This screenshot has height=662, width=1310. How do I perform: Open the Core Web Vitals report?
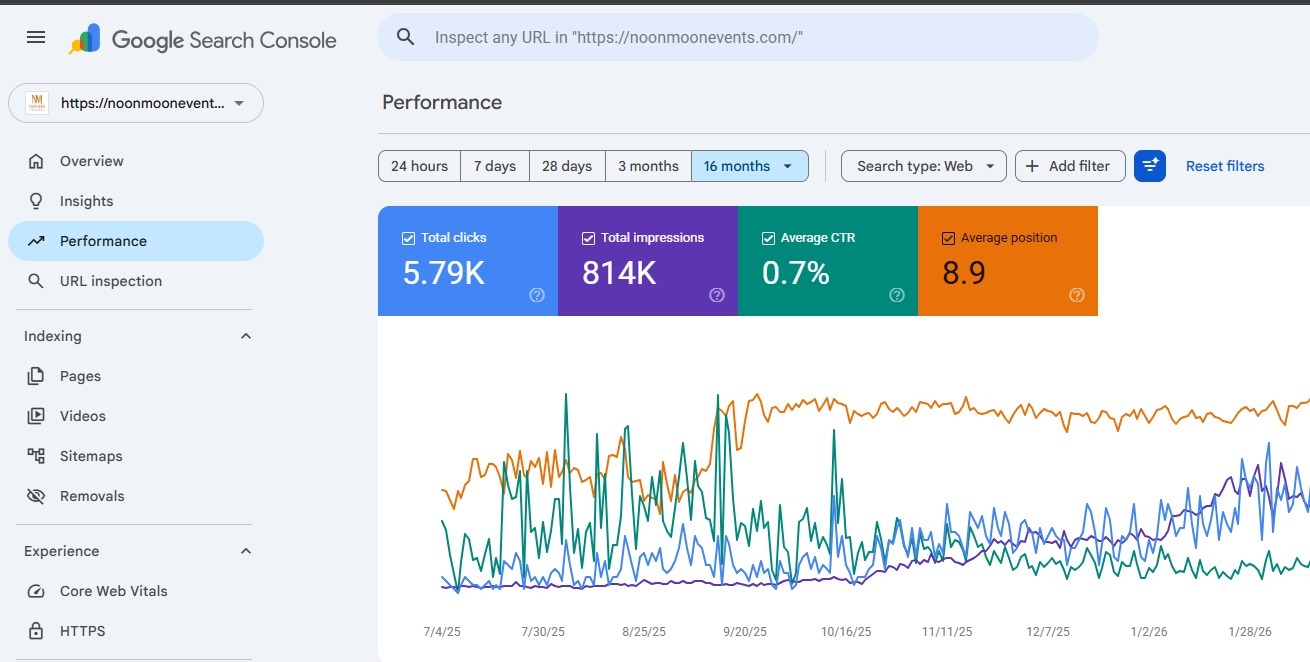(x=136, y=591)
